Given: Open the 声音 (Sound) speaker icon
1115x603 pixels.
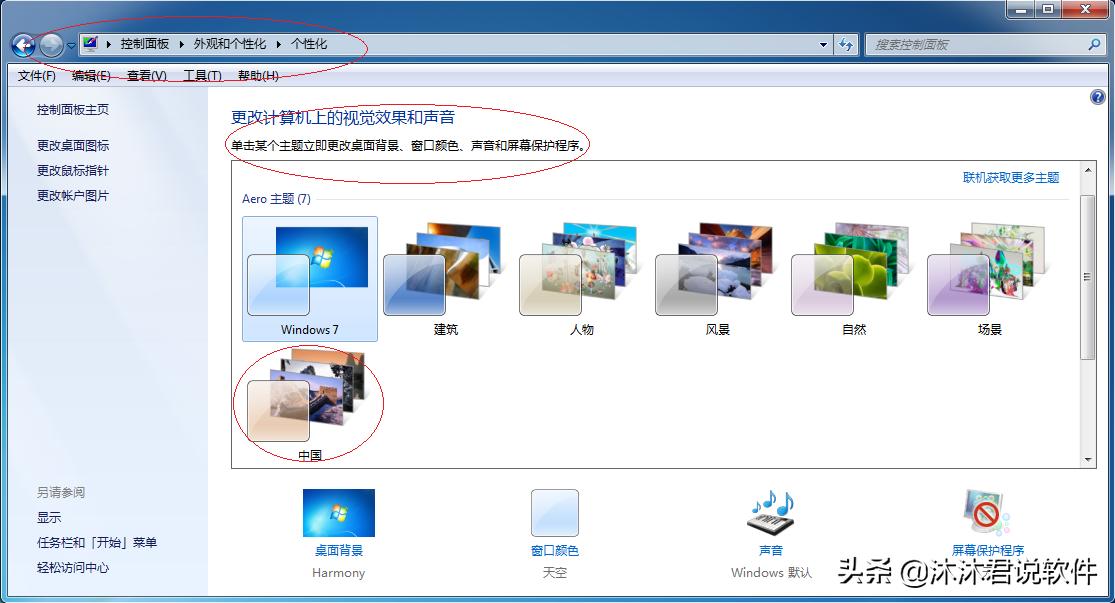Looking at the screenshot, I should [770, 512].
